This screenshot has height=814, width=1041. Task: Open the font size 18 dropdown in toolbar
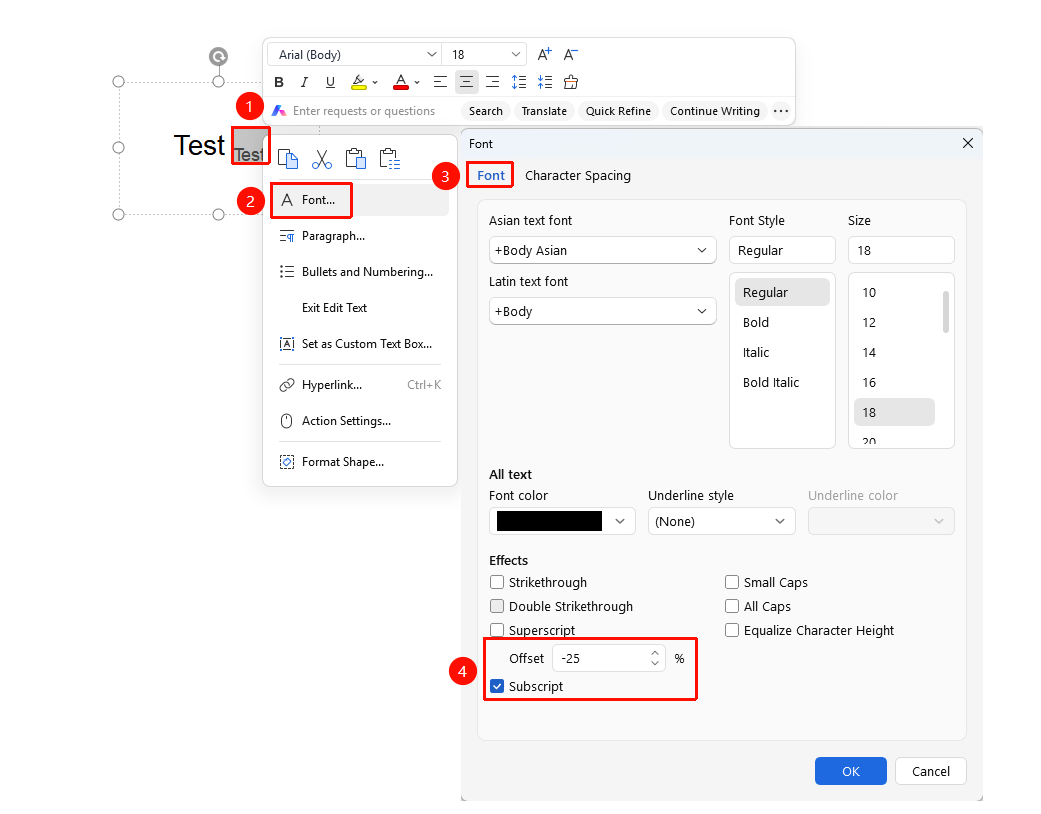(x=516, y=54)
